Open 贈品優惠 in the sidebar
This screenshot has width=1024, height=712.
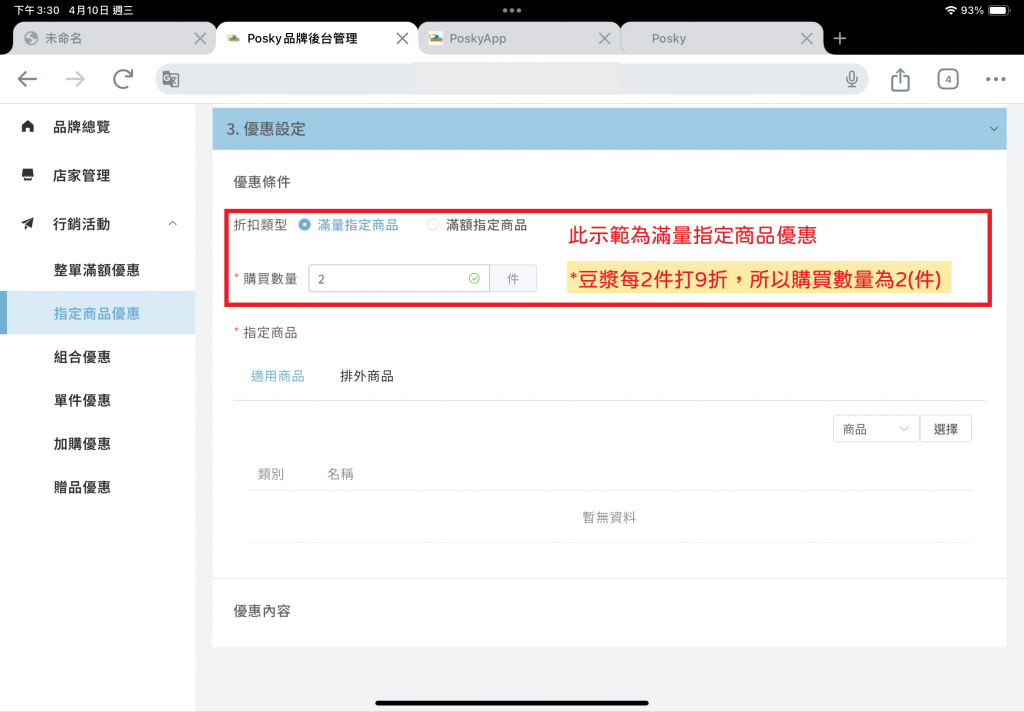pos(82,487)
